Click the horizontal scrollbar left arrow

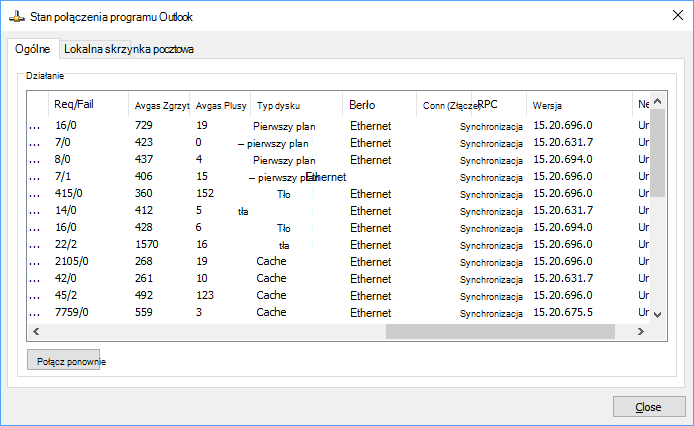pos(36,331)
